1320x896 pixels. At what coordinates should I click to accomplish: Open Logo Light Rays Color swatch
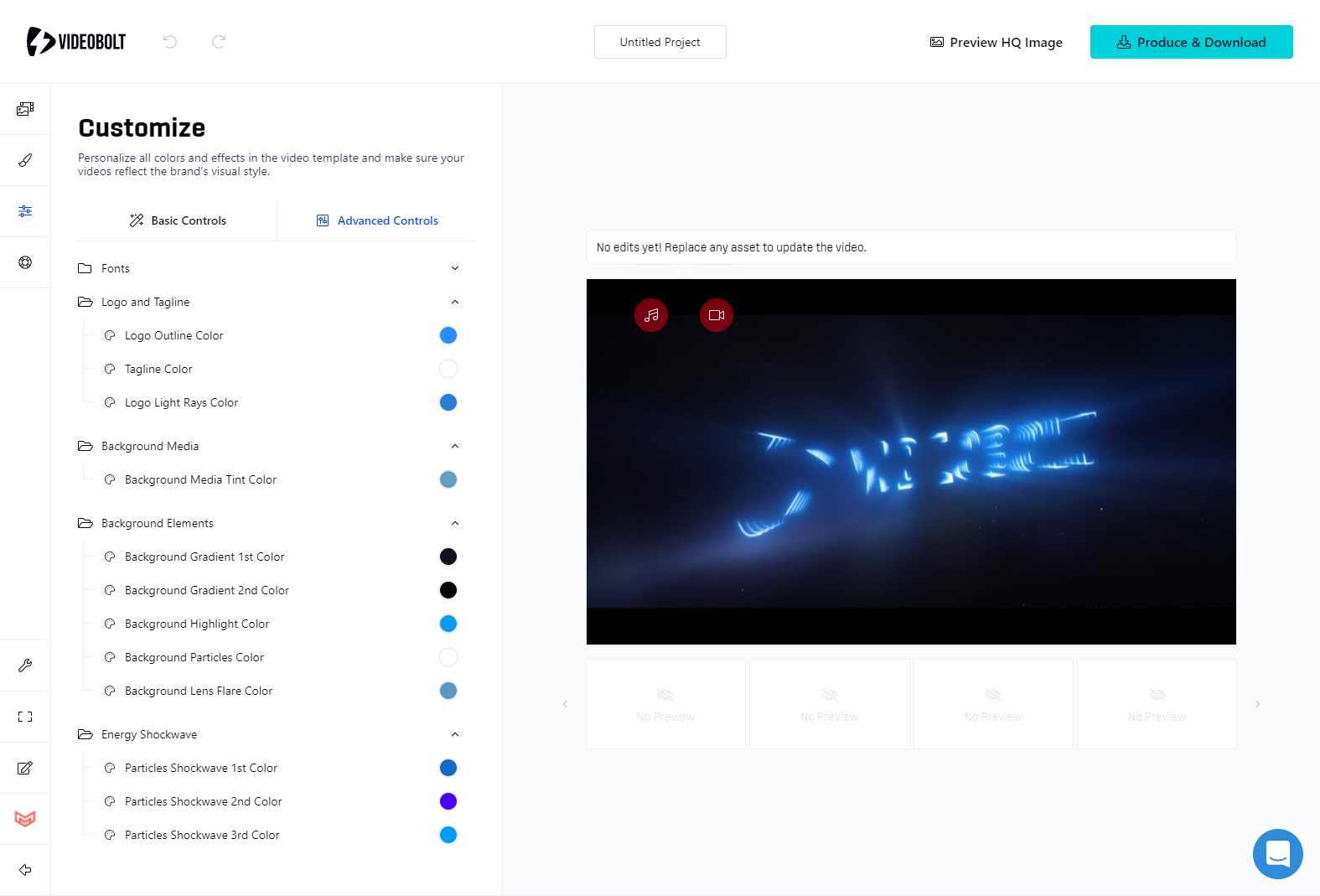pyautogui.click(x=448, y=402)
